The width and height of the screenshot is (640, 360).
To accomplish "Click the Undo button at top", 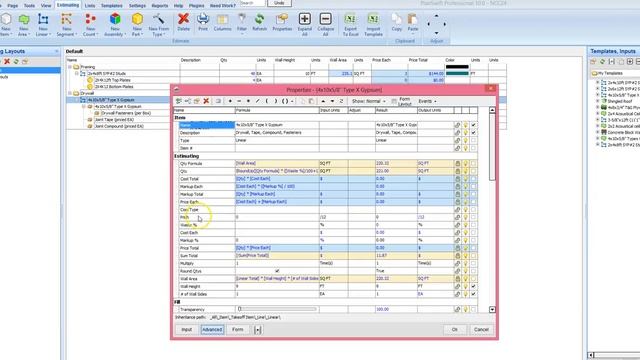I will [x=279, y=3].
